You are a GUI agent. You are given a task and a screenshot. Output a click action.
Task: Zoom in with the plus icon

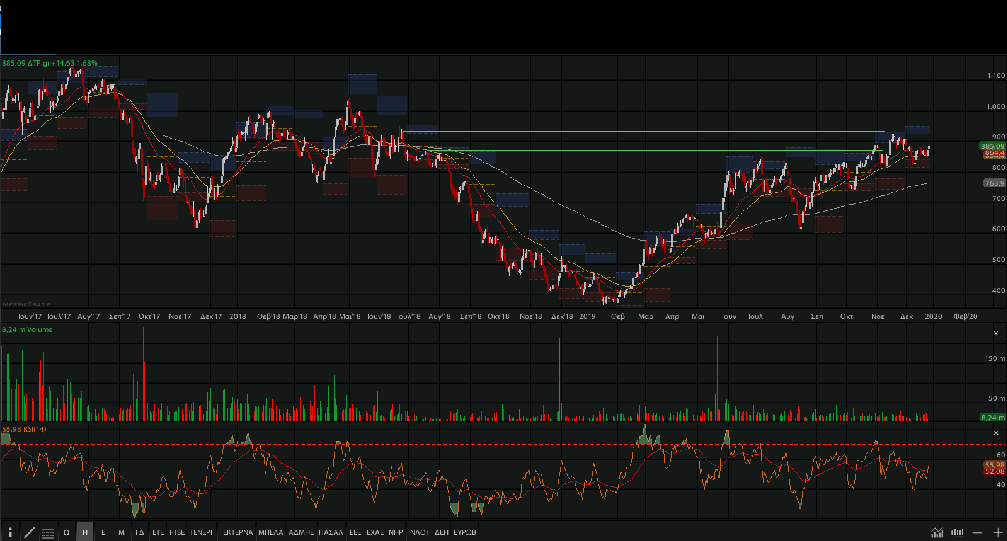click(996, 532)
